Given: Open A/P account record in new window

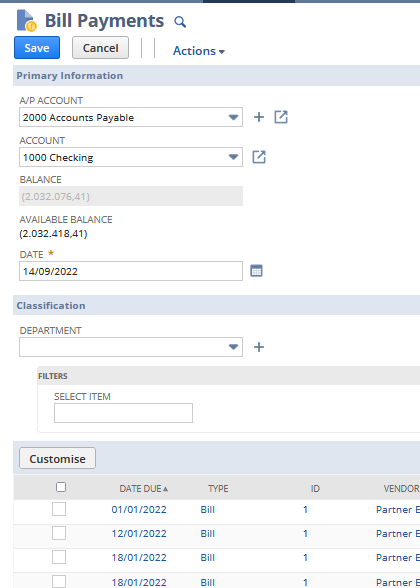Looking at the screenshot, I should [281, 117].
